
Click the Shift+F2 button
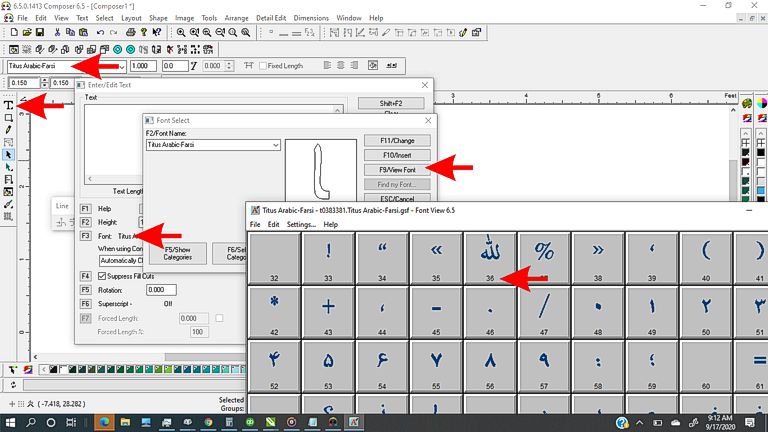(391, 103)
